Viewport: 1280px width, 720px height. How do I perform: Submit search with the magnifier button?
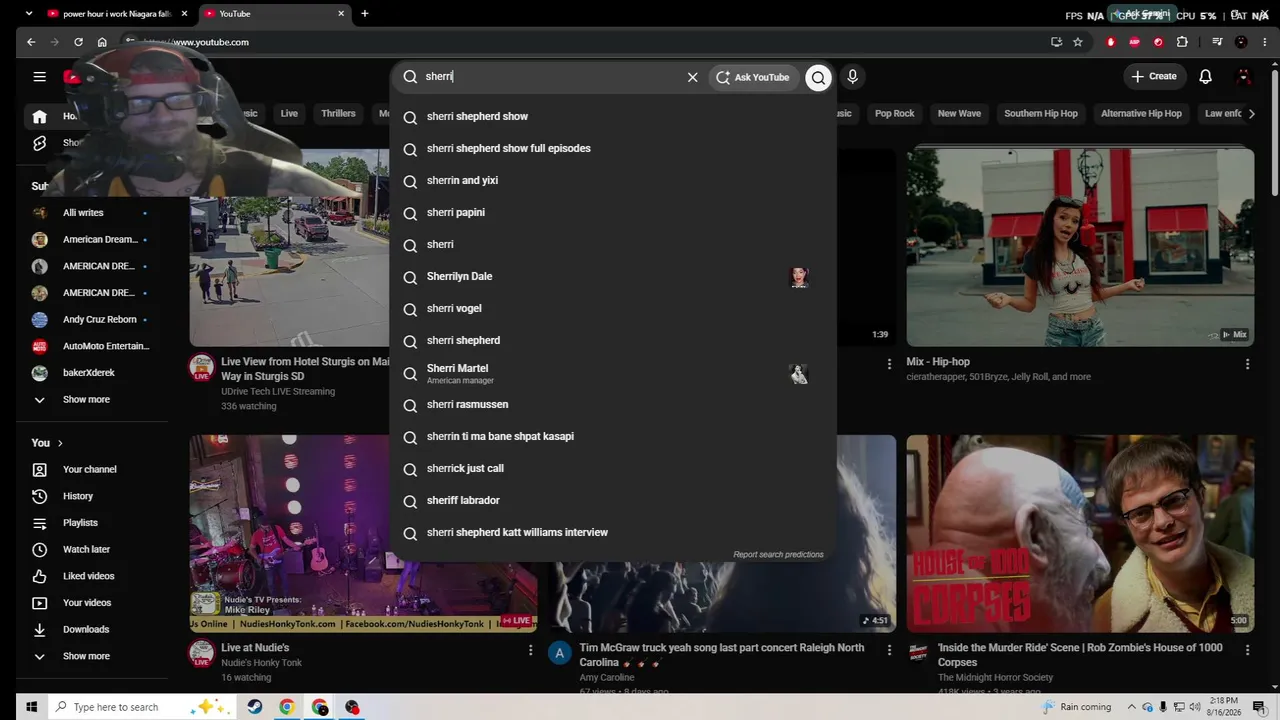click(818, 77)
